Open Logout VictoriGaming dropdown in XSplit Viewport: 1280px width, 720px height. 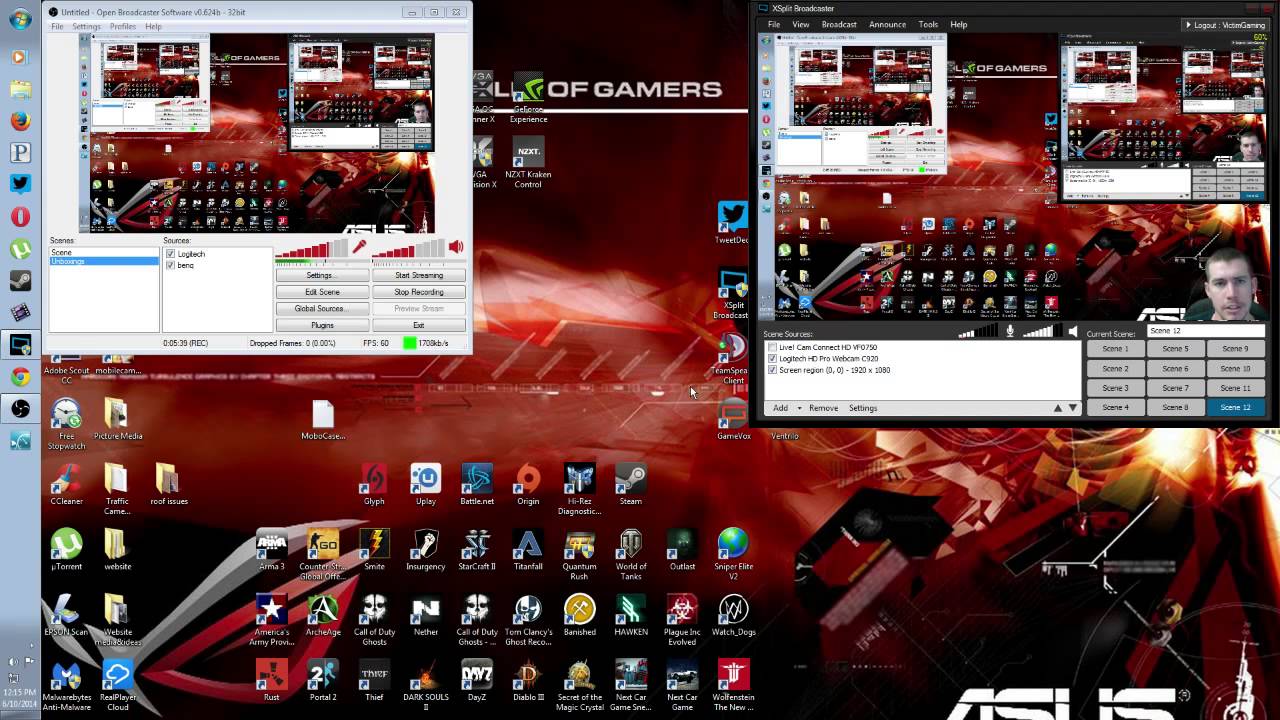[x=1226, y=24]
